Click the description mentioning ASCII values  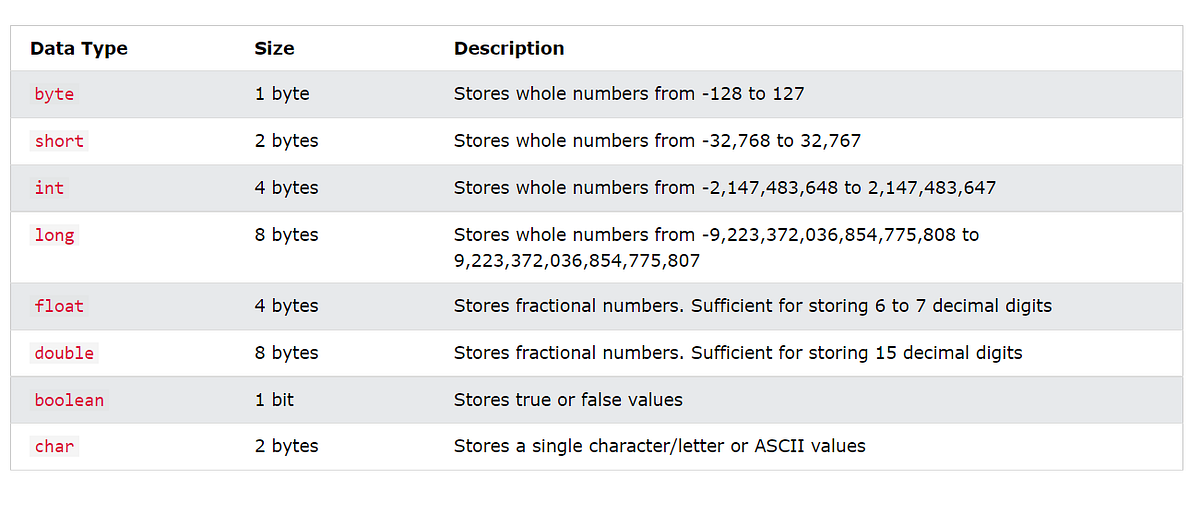pyautogui.click(x=660, y=447)
